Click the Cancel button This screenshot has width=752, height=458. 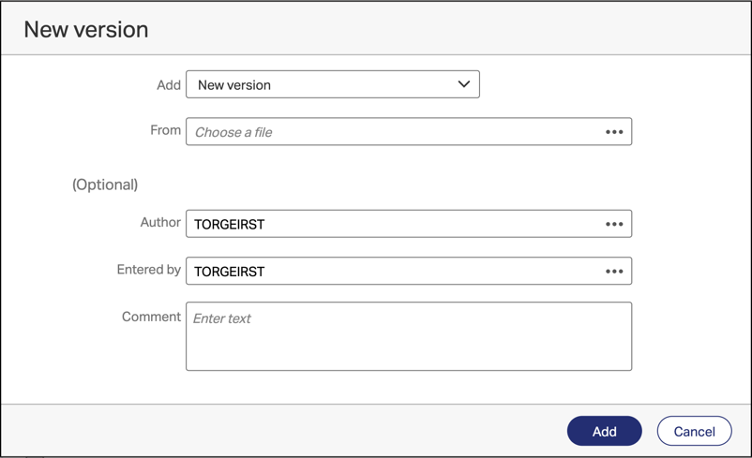point(694,431)
